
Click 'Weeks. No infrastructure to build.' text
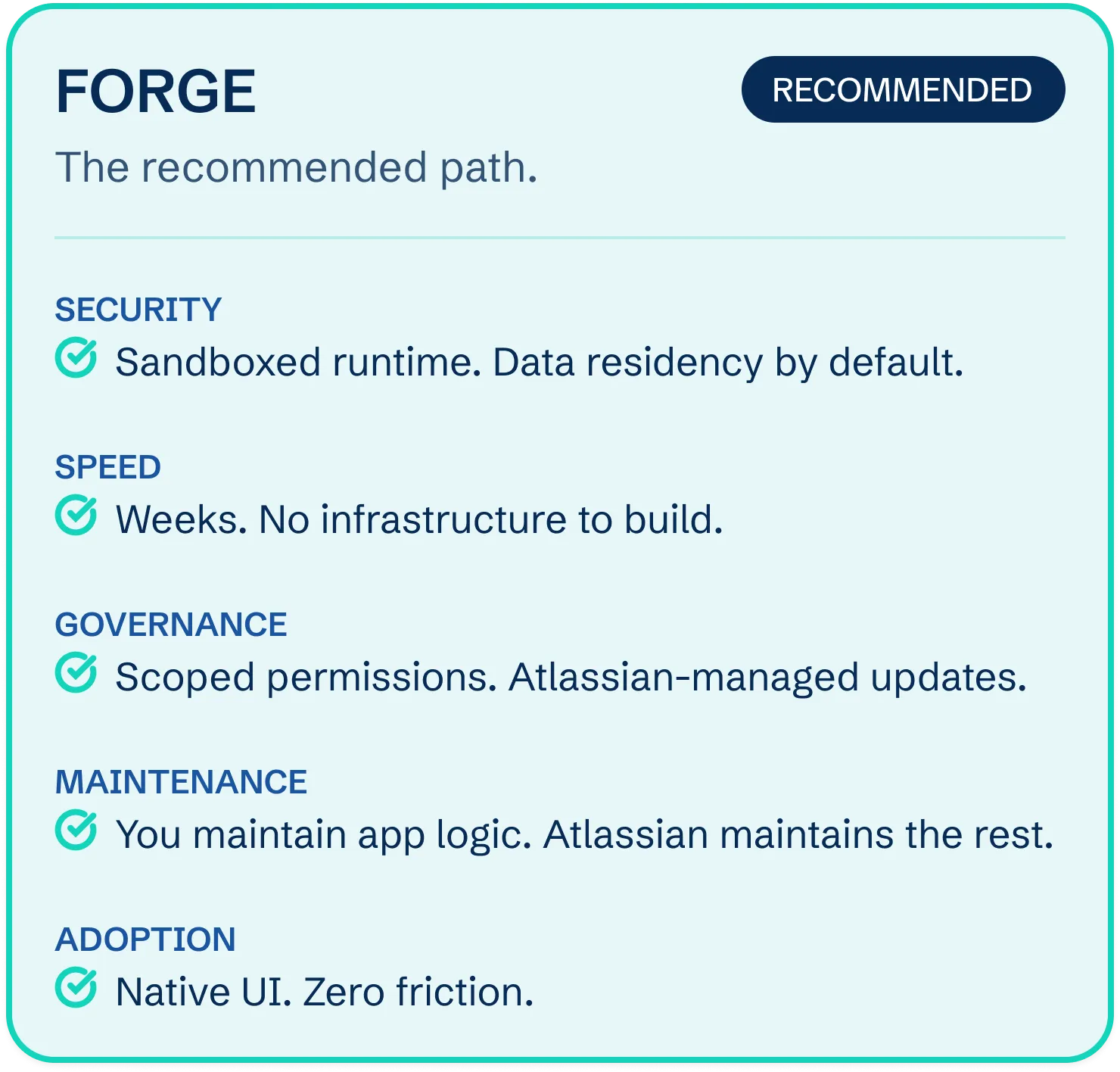point(419,520)
